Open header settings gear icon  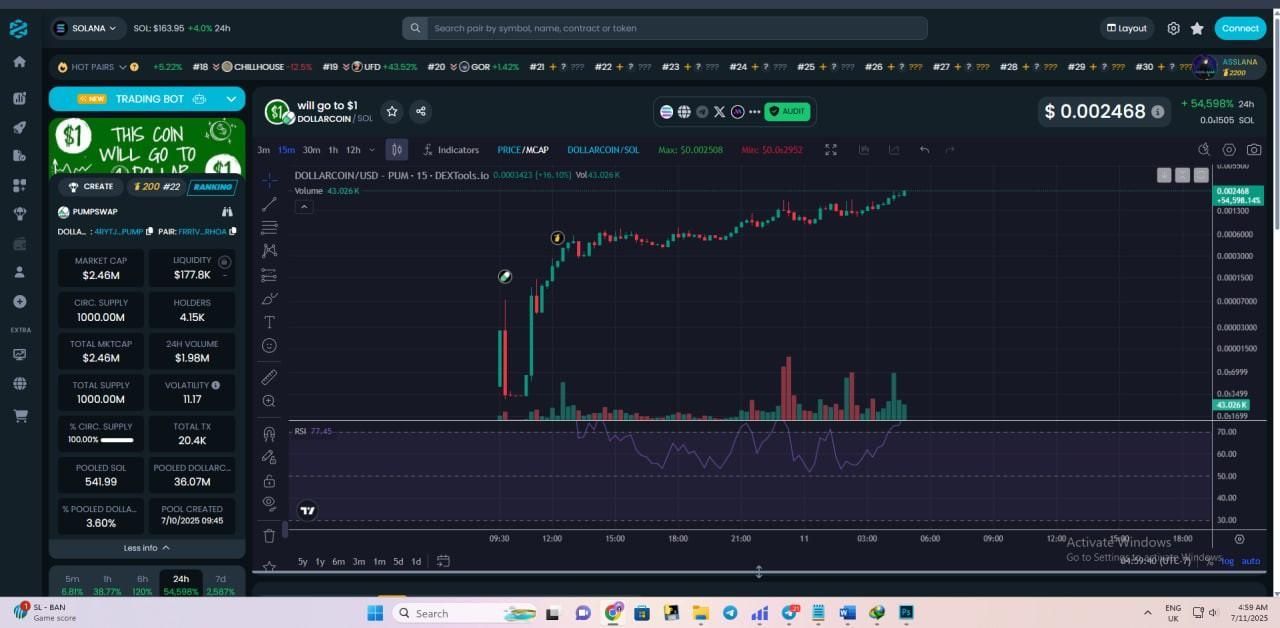[x=1174, y=29]
